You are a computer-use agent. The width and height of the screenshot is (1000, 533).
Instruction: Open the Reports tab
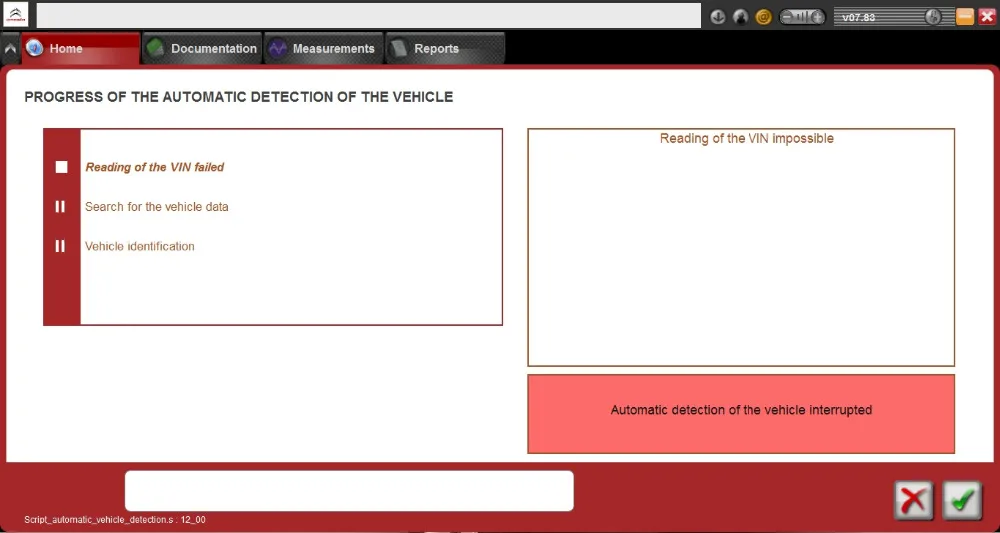click(x=445, y=48)
